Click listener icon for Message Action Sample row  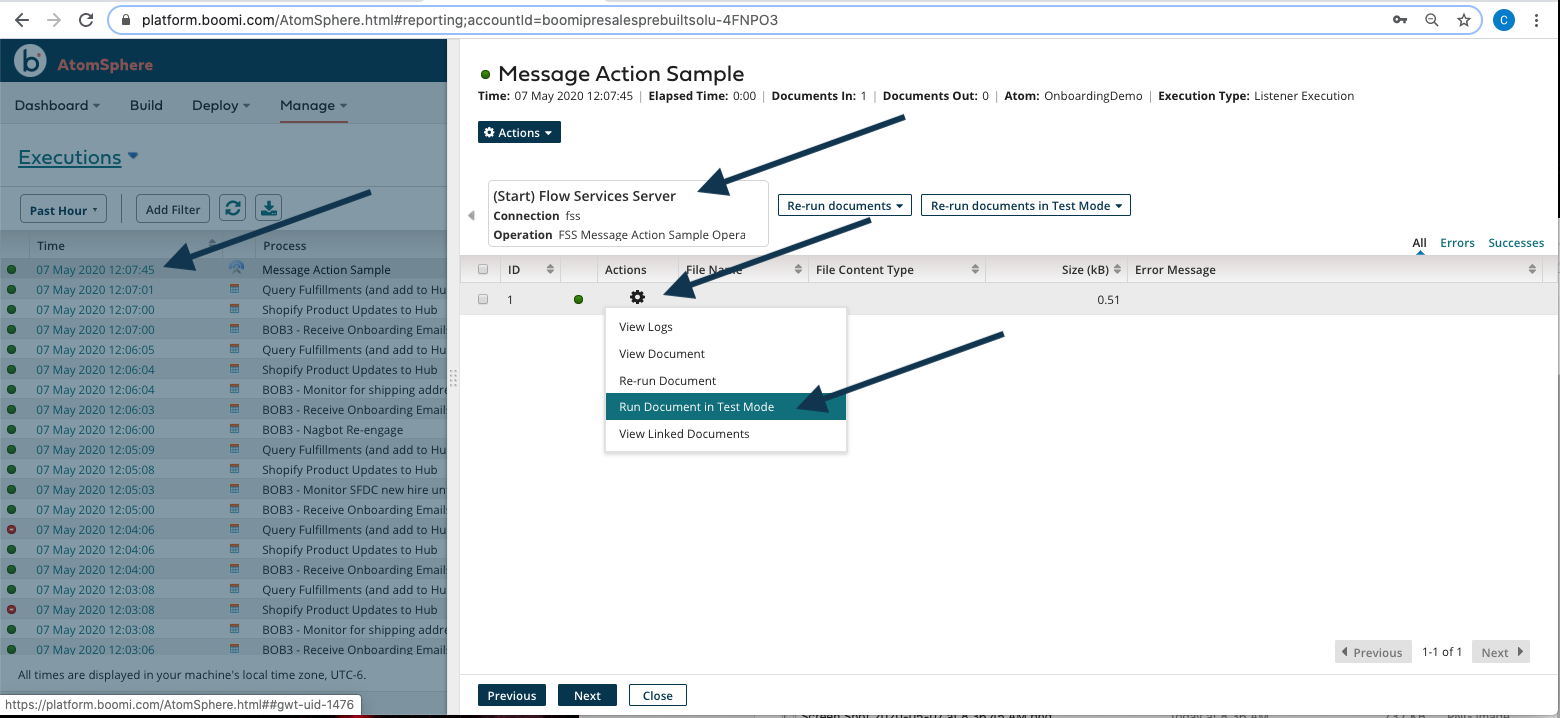coord(236,268)
